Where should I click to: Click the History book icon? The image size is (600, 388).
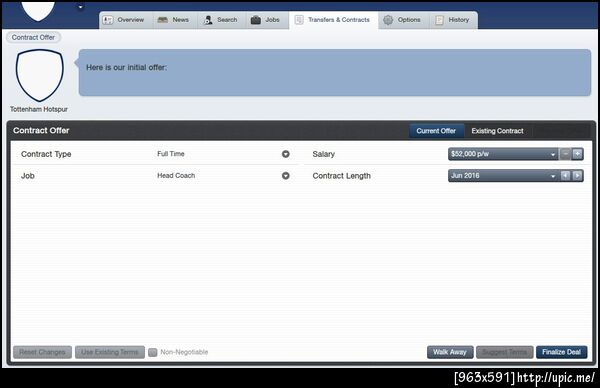click(439, 20)
